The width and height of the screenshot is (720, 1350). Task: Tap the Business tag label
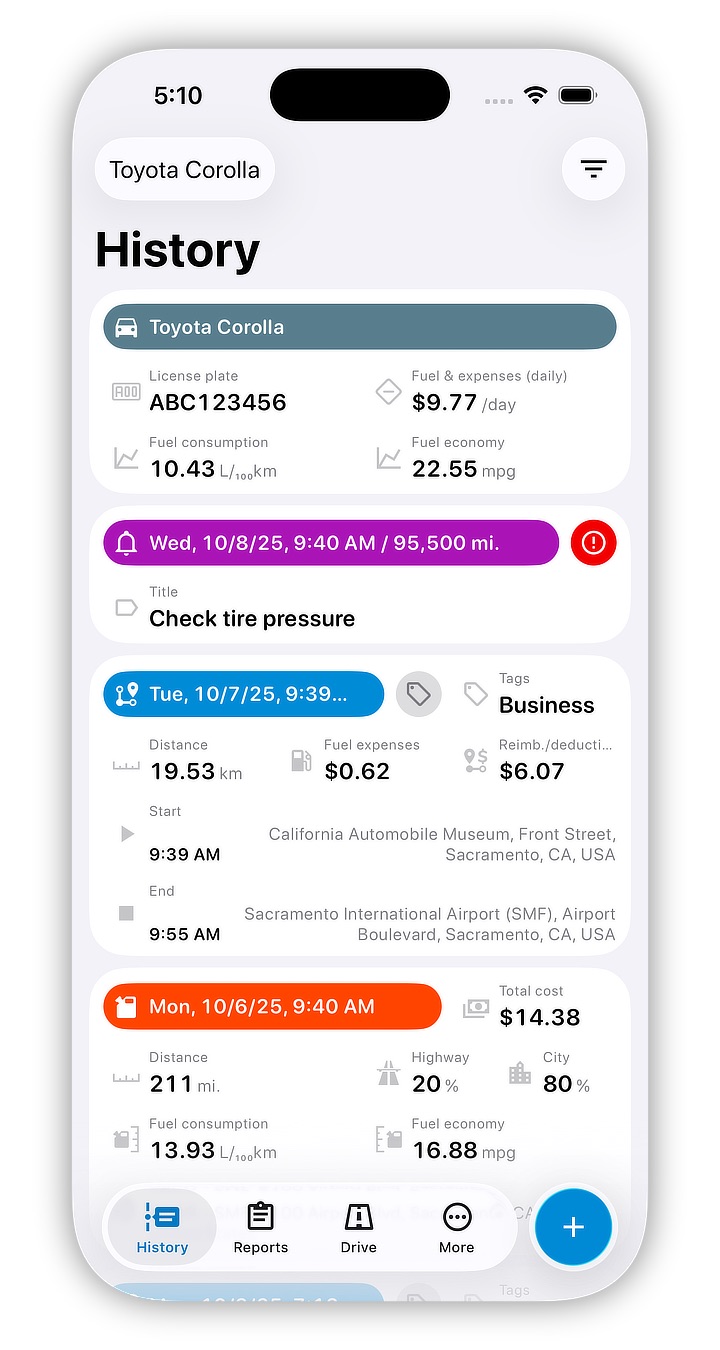(546, 705)
